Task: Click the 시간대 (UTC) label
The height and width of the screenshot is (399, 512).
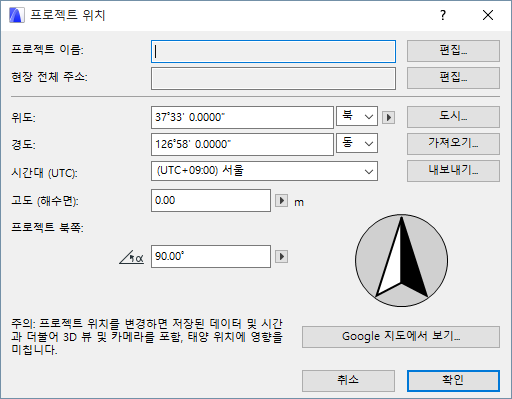Action: tap(44, 173)
